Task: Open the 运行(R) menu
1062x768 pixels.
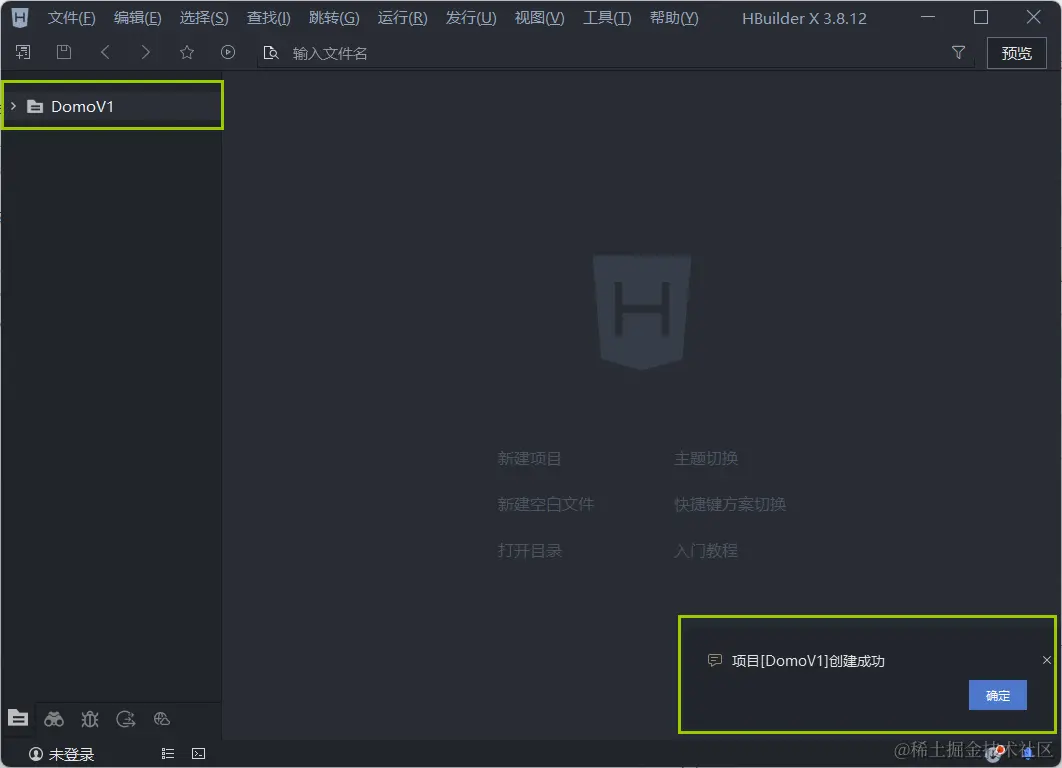Action: (402, 18)
